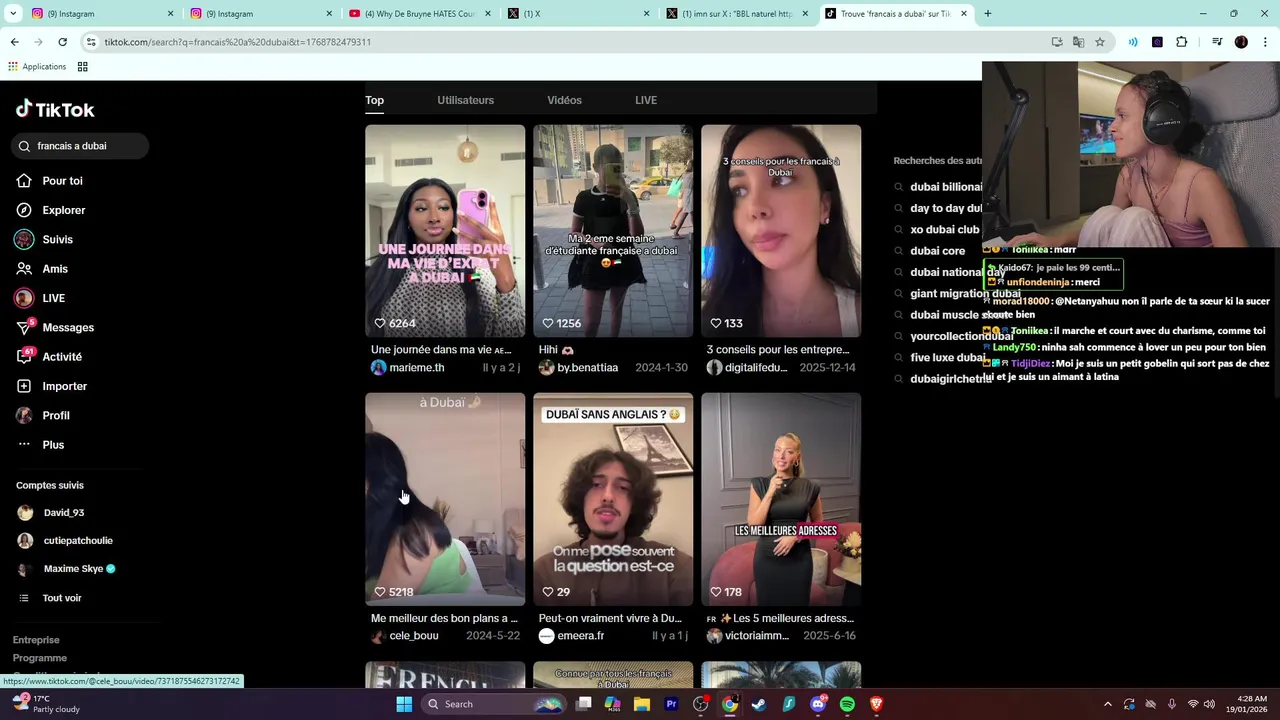
Task: Open the 'Les meilleures adresses' video
Action: (781, 499)
